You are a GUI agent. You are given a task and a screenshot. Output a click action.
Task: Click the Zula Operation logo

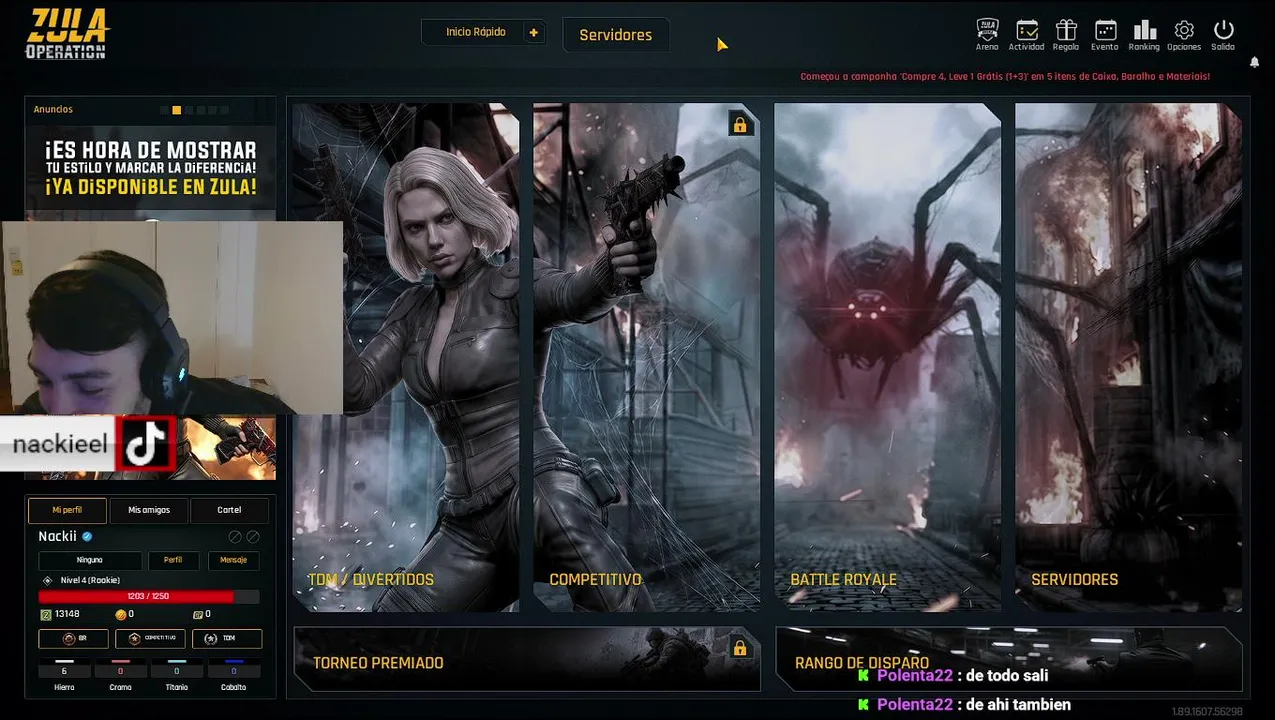coord(66,33)
